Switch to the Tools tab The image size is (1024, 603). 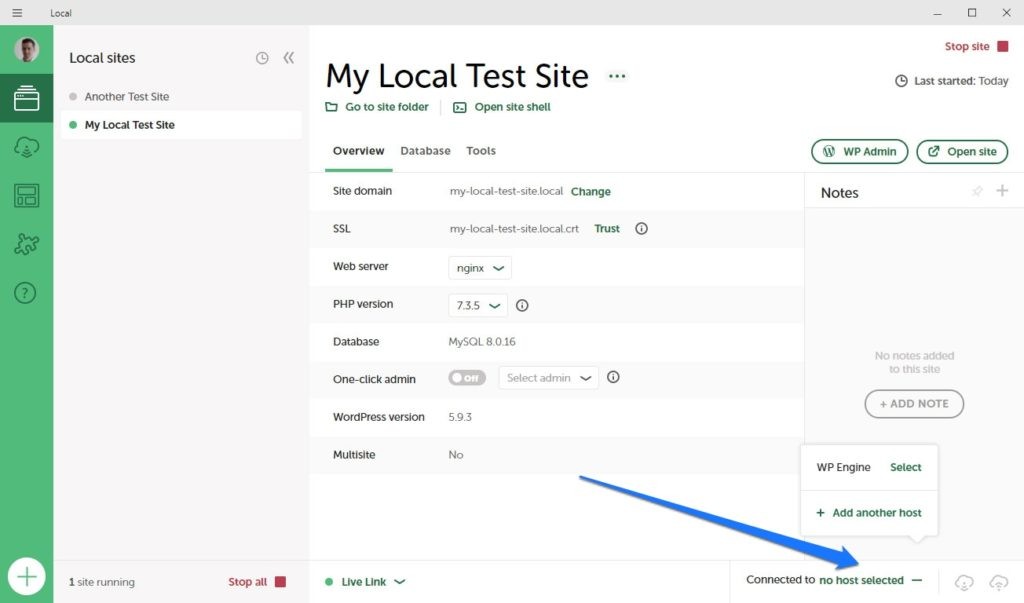(481, 151)
